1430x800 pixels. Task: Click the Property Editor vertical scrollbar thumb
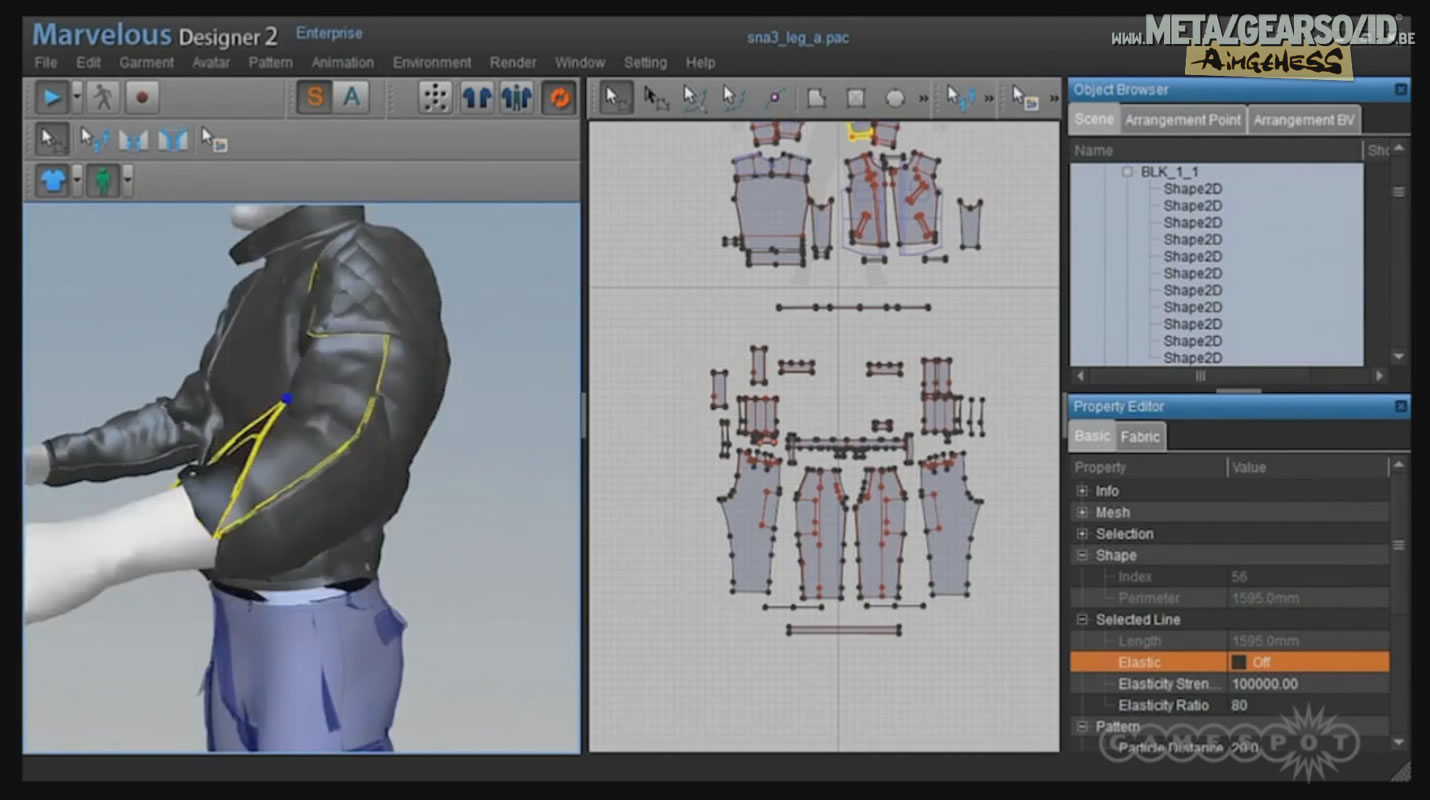1399,545
